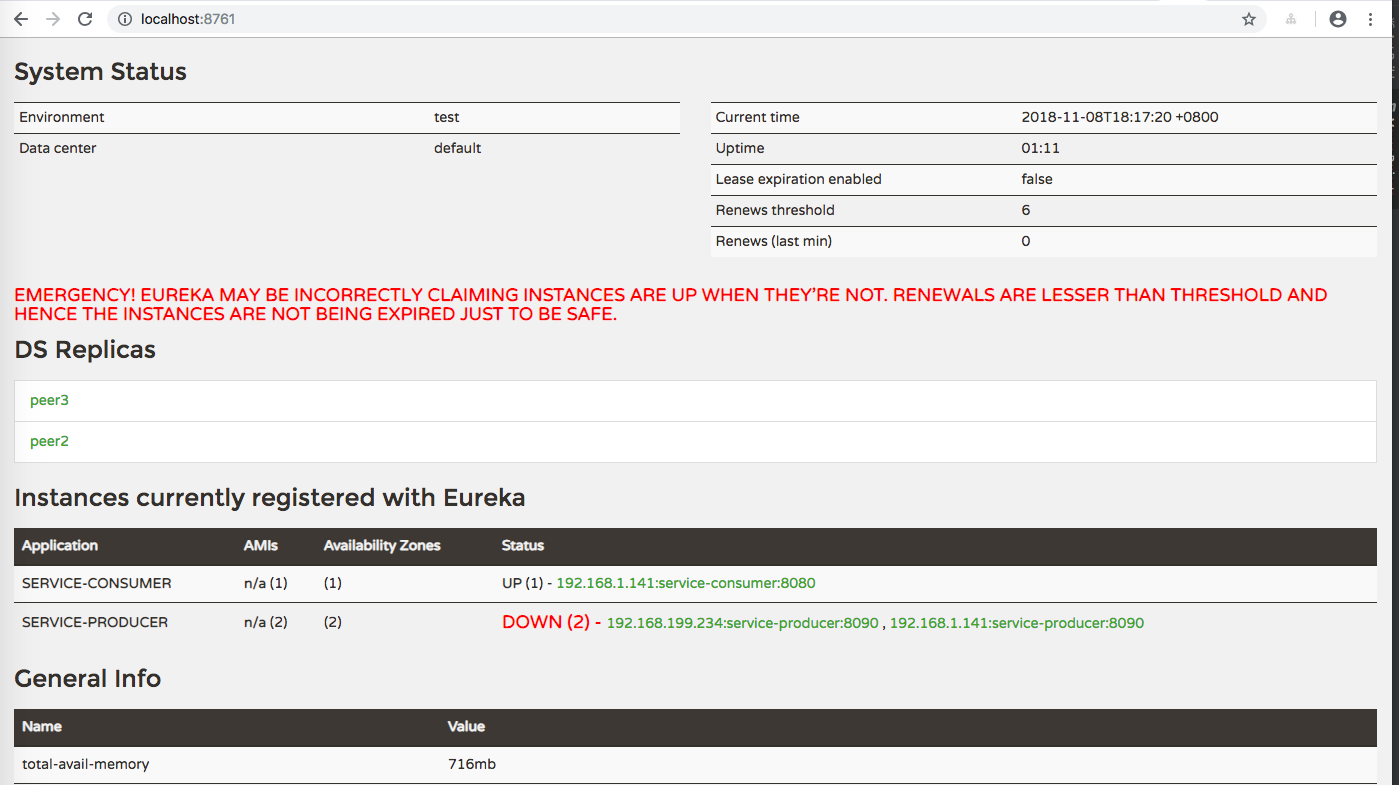The height and width of the screenshot is (785, 1399).
Task: Click the Value column header in General Info
Action: point(466,726)
